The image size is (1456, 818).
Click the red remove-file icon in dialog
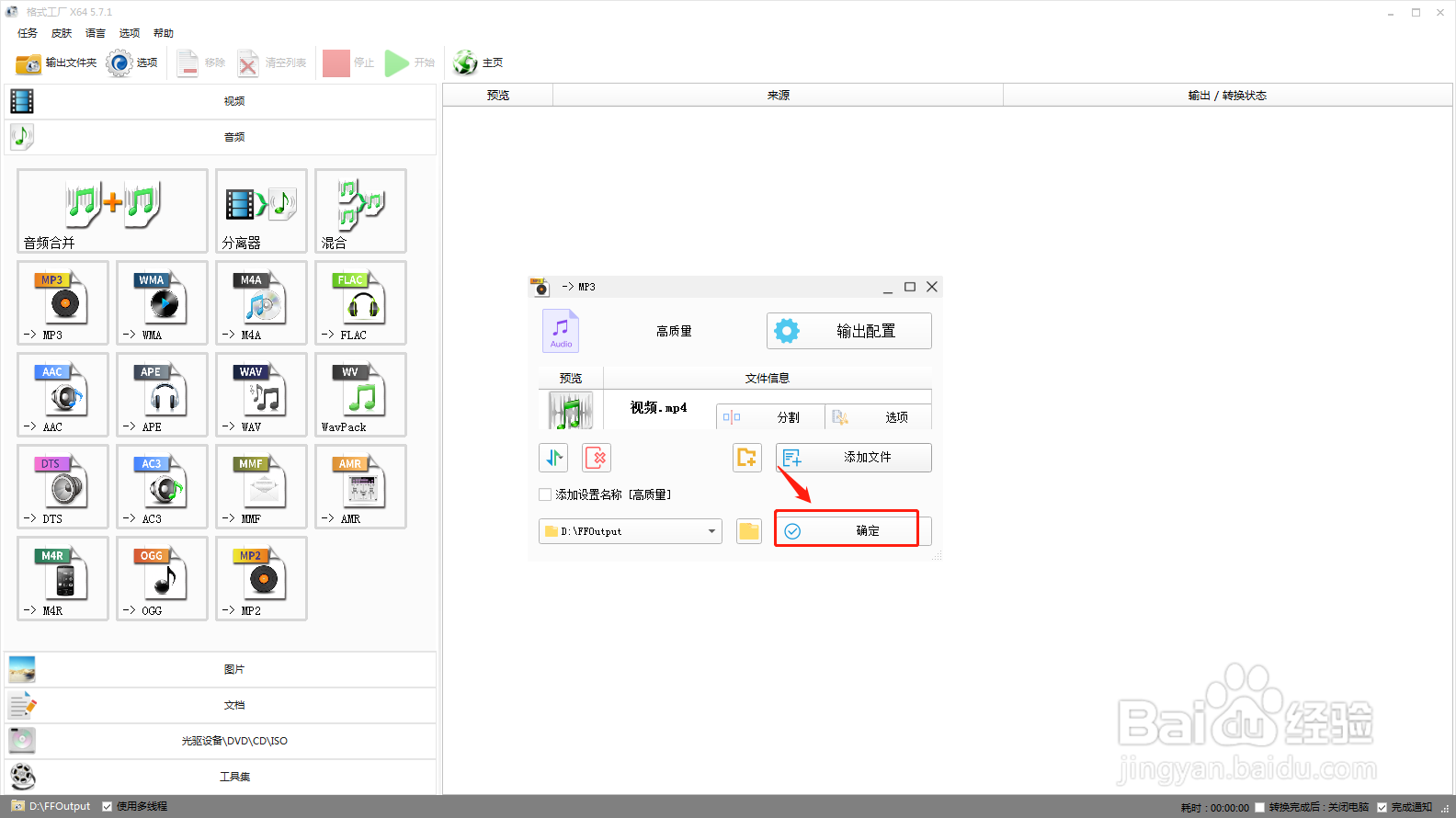click(x=597, y=458)
